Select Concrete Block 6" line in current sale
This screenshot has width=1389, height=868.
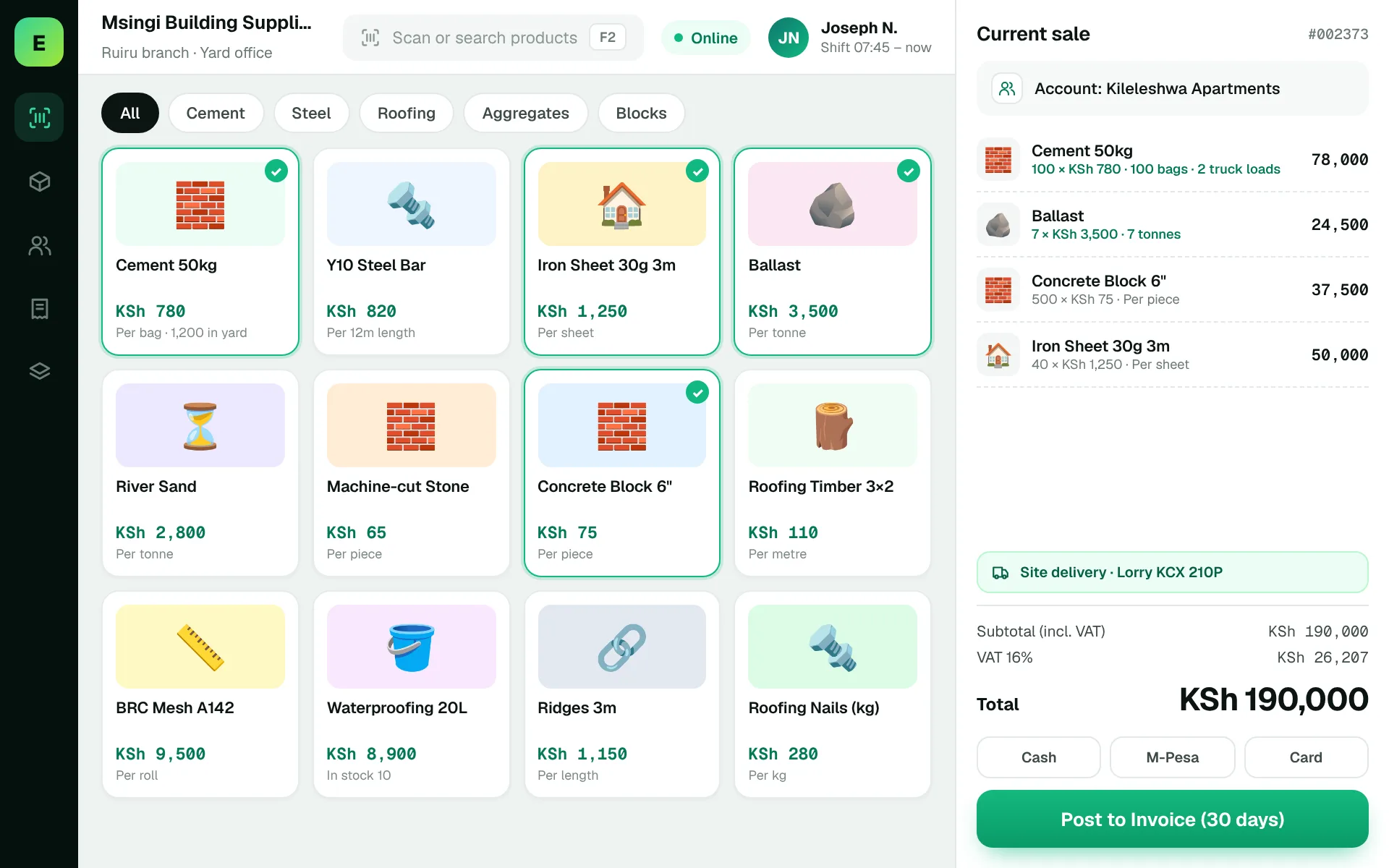pyautogui.click(x=1172, y=289)
